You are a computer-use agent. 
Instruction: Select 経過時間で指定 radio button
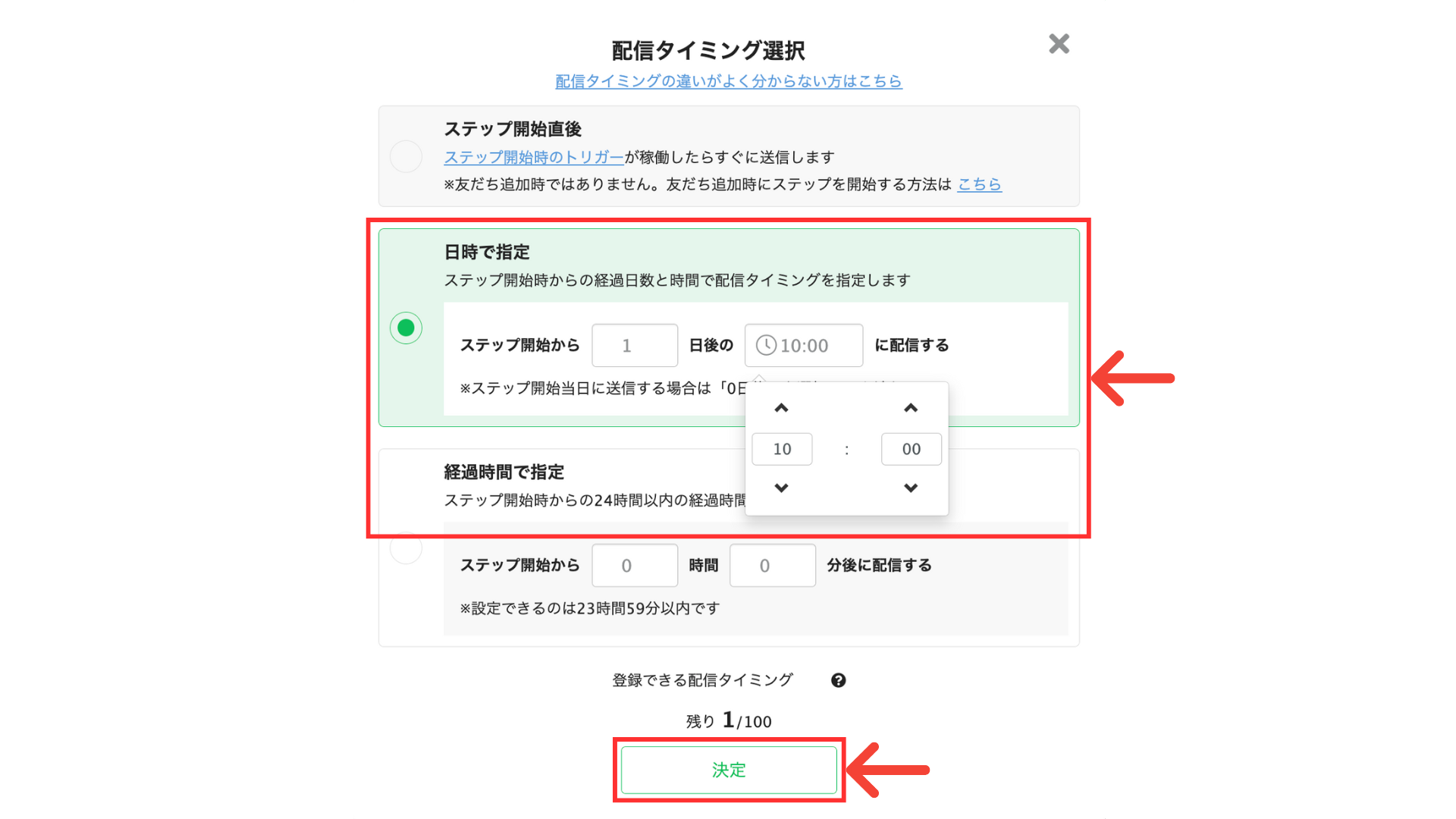pos(406,548)
